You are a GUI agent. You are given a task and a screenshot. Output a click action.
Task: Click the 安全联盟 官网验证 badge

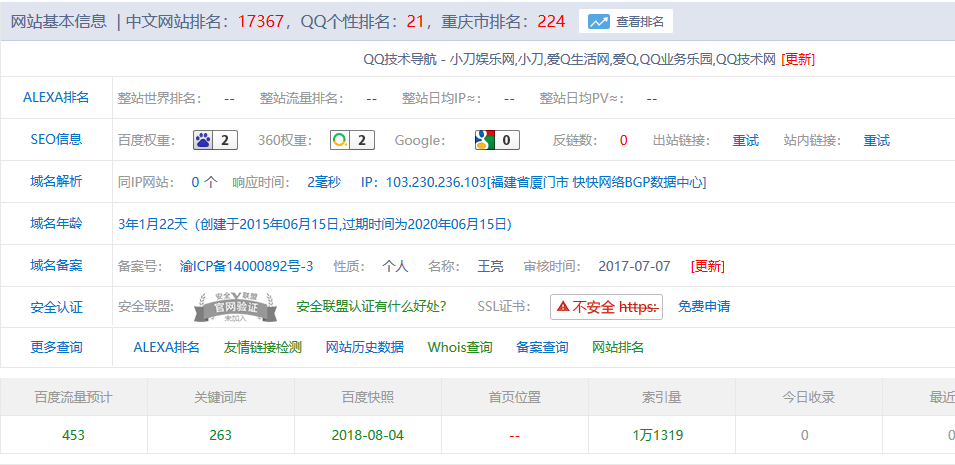[235, 307]
